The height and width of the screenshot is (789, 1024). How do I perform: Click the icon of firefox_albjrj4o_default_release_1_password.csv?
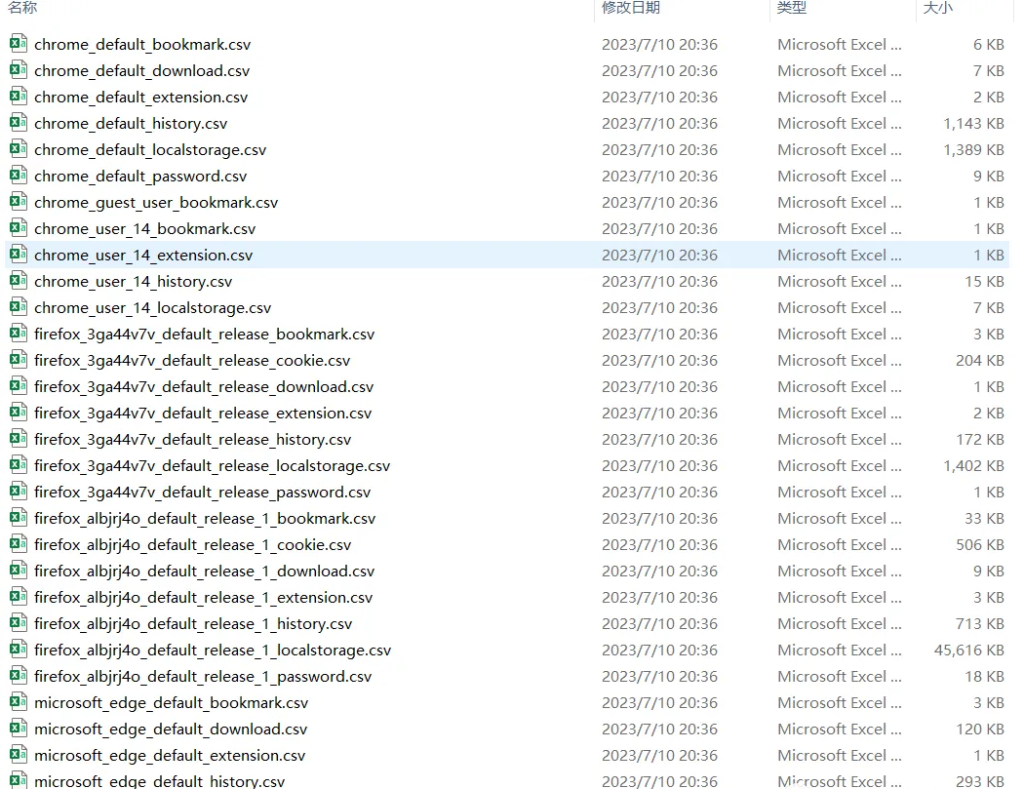pos(18,676)
